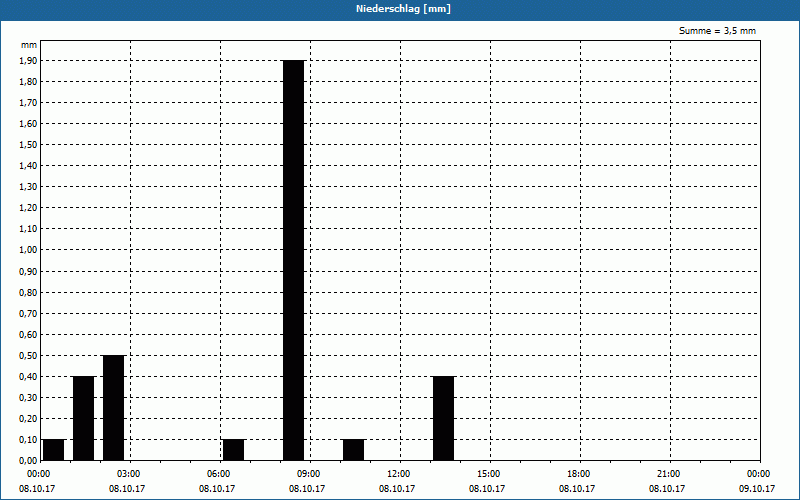
Task: Select the 0,10 y-axis label
Action: [x=28, y=440]
